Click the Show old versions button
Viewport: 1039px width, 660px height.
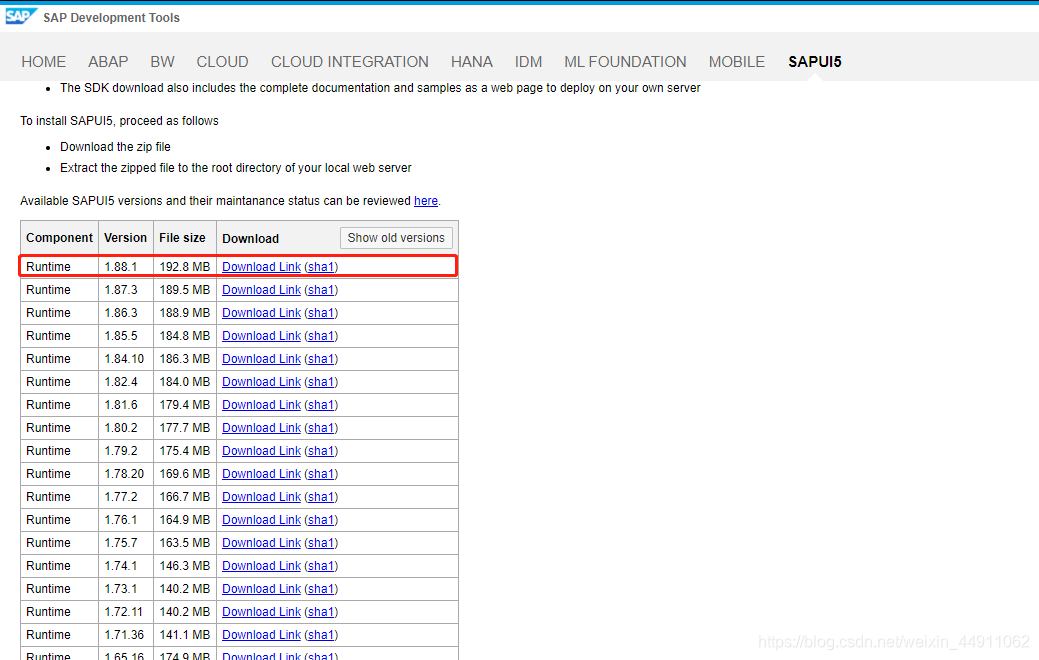[396, 238]
